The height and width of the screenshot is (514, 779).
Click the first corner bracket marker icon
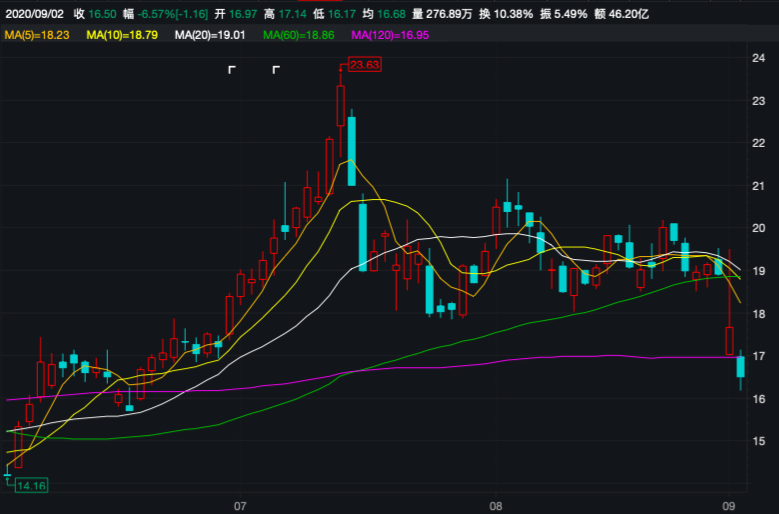232,70
